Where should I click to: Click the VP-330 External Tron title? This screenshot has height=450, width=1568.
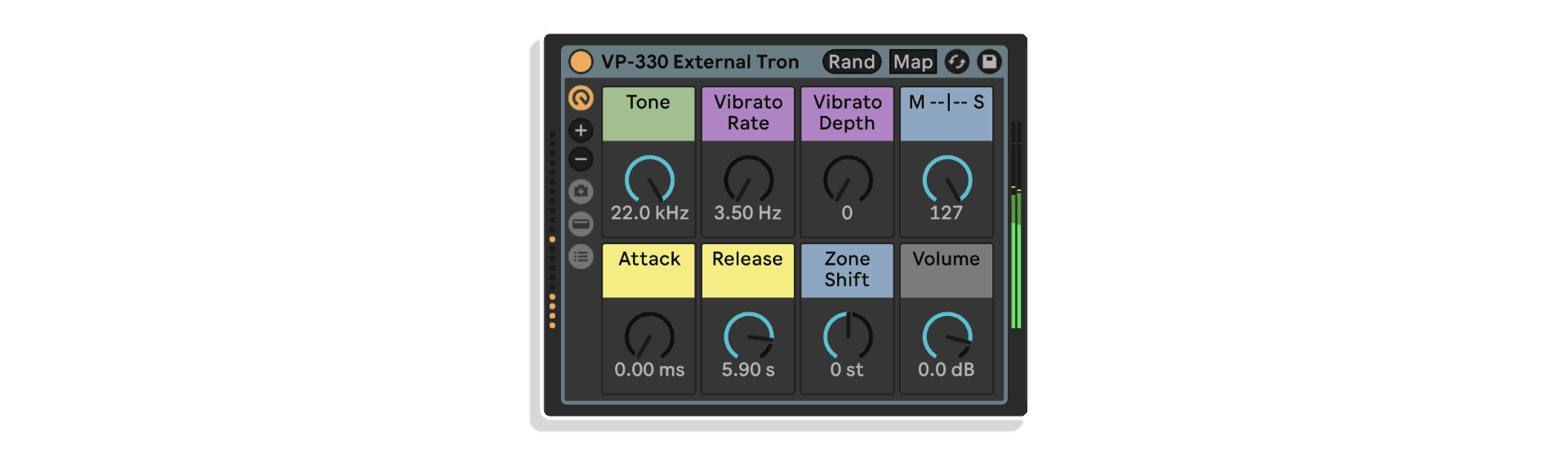click(x=700, y=62)
